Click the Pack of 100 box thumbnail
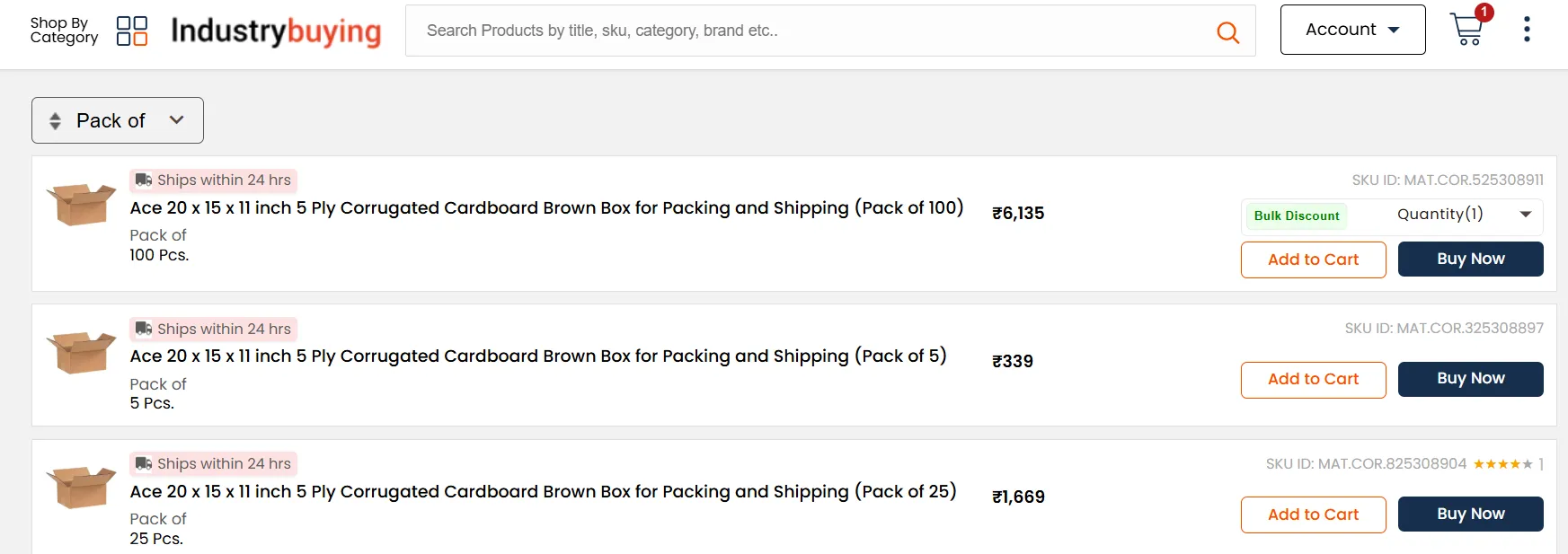The image size is (1568, 554). click(x=81, y=204)
